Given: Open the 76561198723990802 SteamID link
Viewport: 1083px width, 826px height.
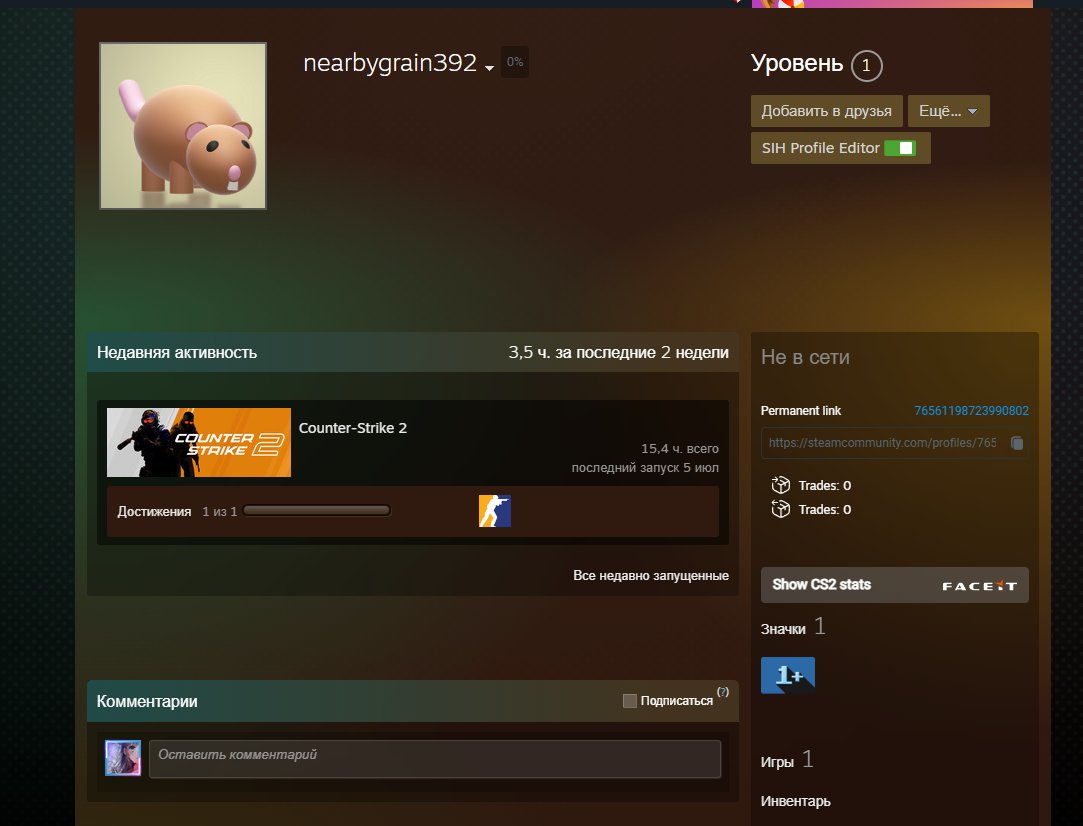Looking at the screenshot, I should (971, 411).
